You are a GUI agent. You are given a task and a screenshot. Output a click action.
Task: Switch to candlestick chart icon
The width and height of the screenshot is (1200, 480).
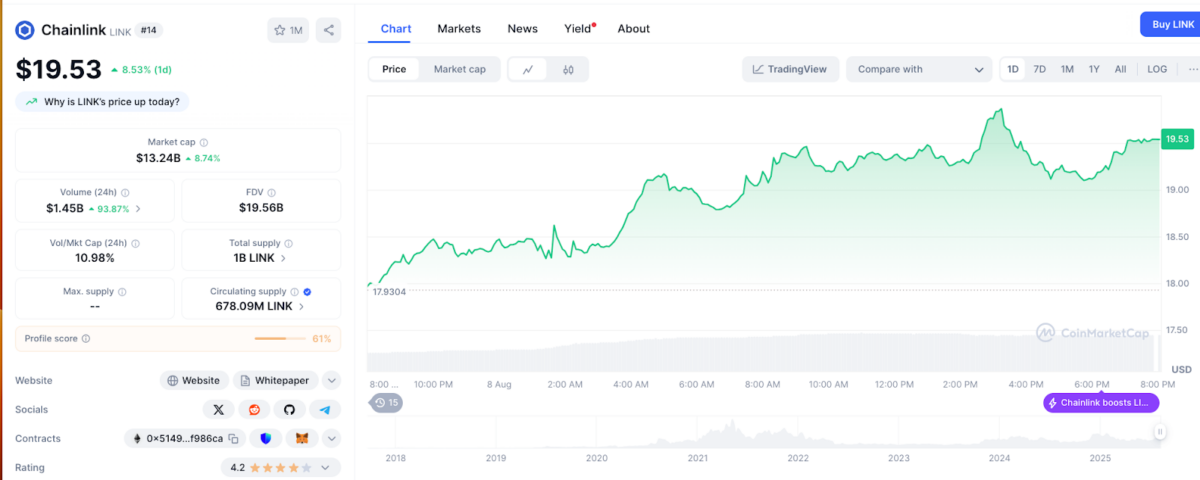coord(568,69)
